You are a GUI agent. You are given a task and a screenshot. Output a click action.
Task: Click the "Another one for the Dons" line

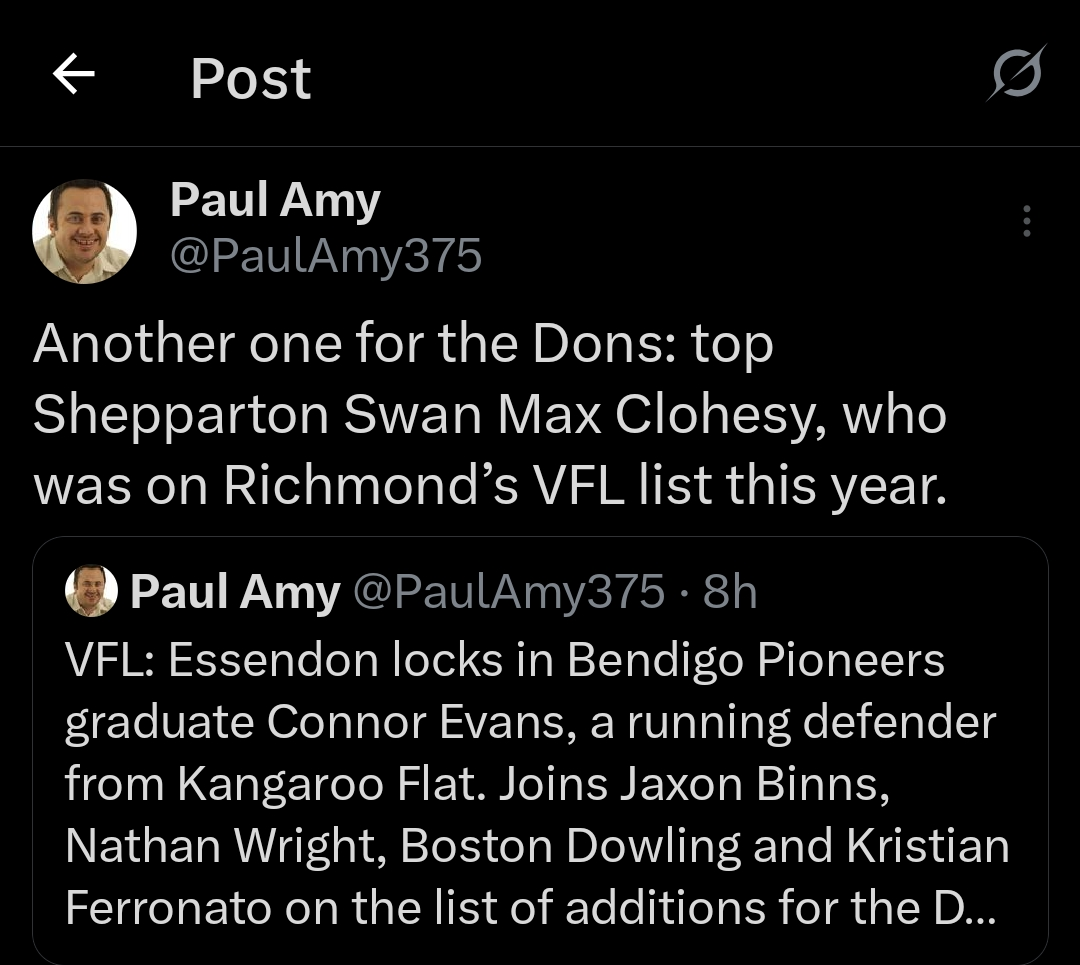click(x=404, y=345)
